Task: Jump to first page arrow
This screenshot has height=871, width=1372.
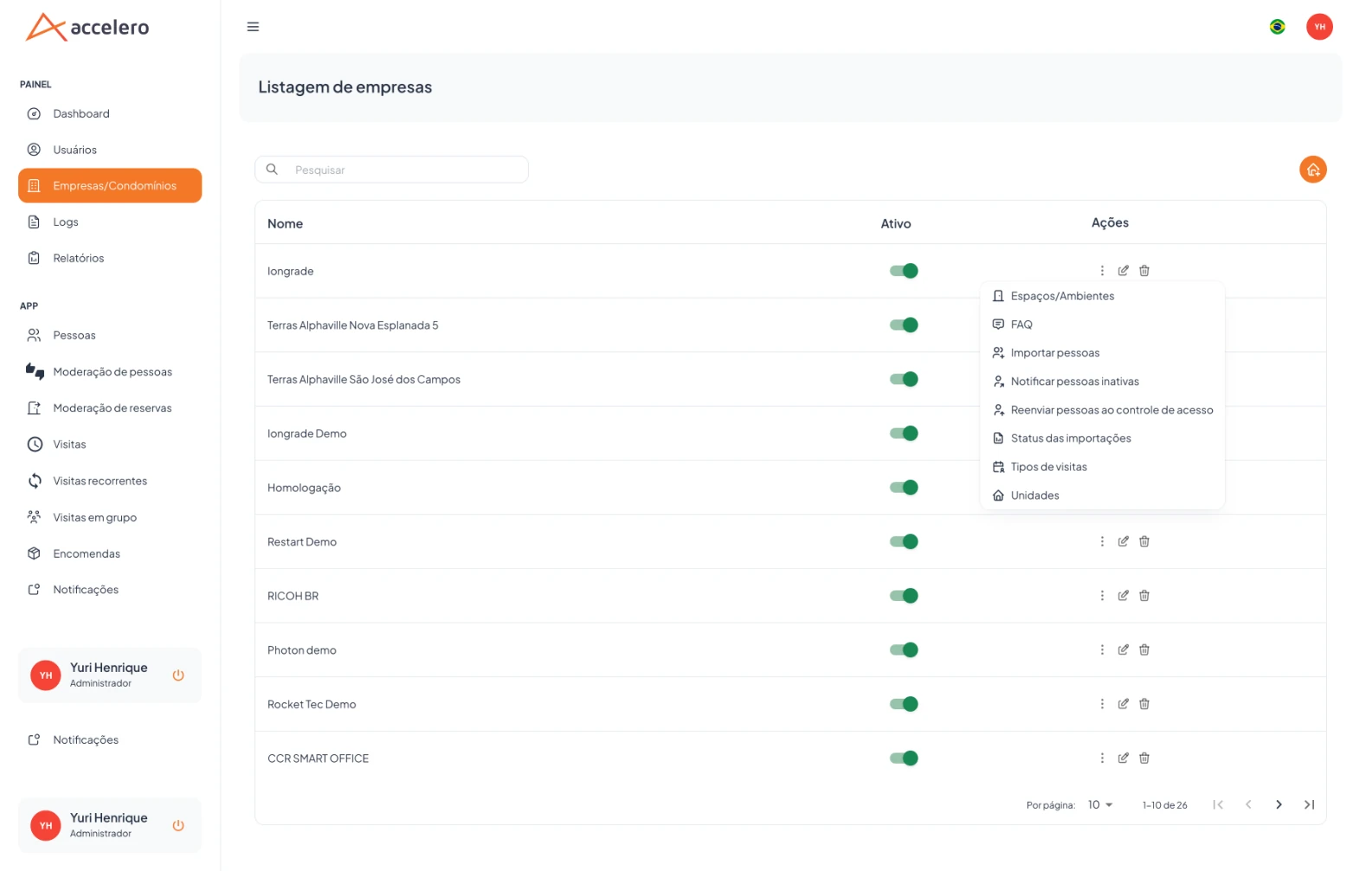Action: 1218,805
